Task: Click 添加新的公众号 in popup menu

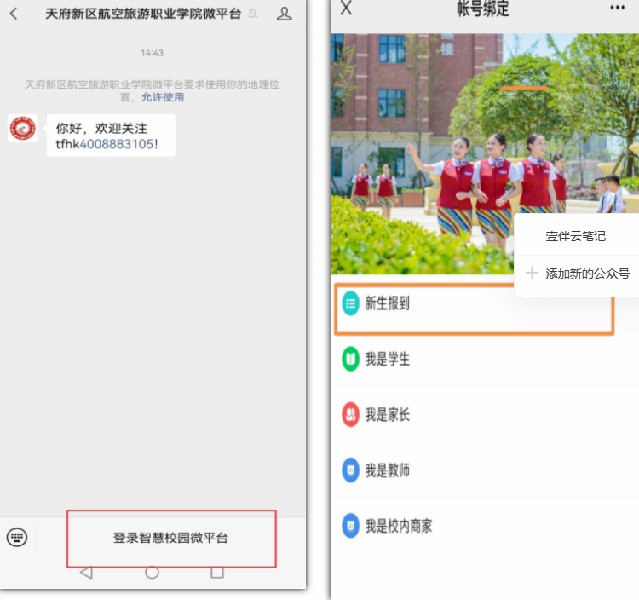Action: click(x=586, y=273)
